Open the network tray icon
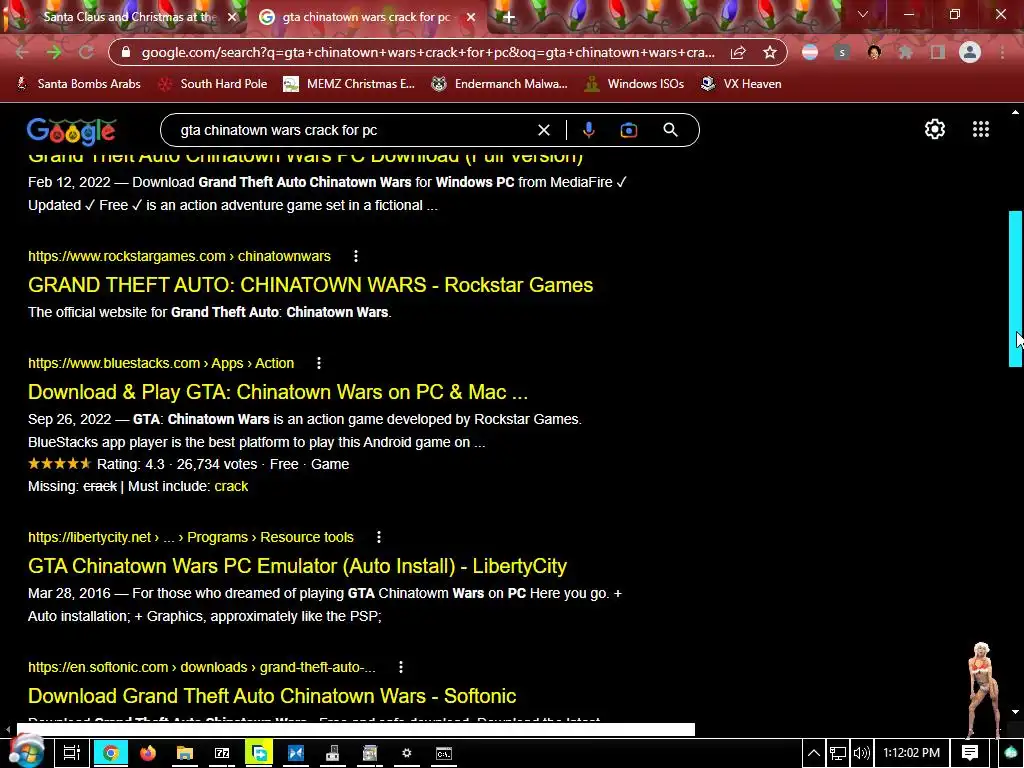The width and height of the screenshot is (1024, 768). click(838, 753)
